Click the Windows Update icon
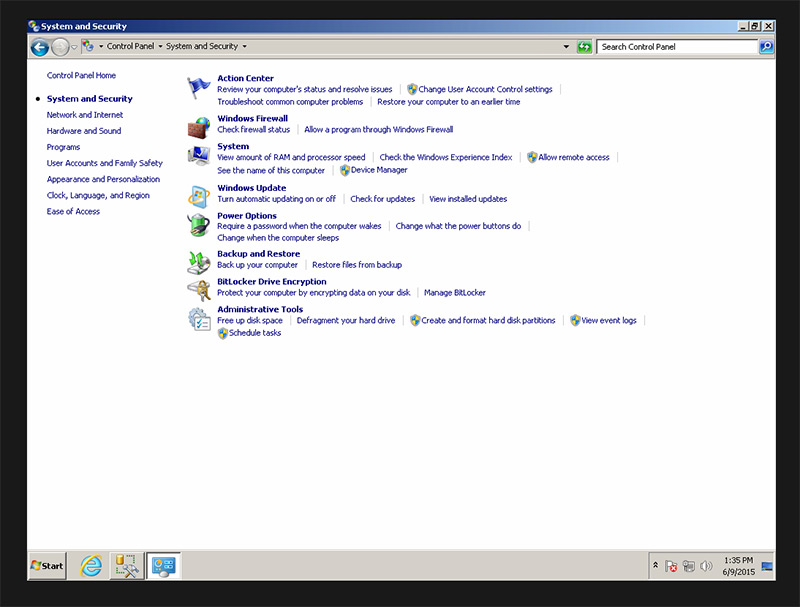The height and width of the screenshot is (607, 800). (198, 197)
